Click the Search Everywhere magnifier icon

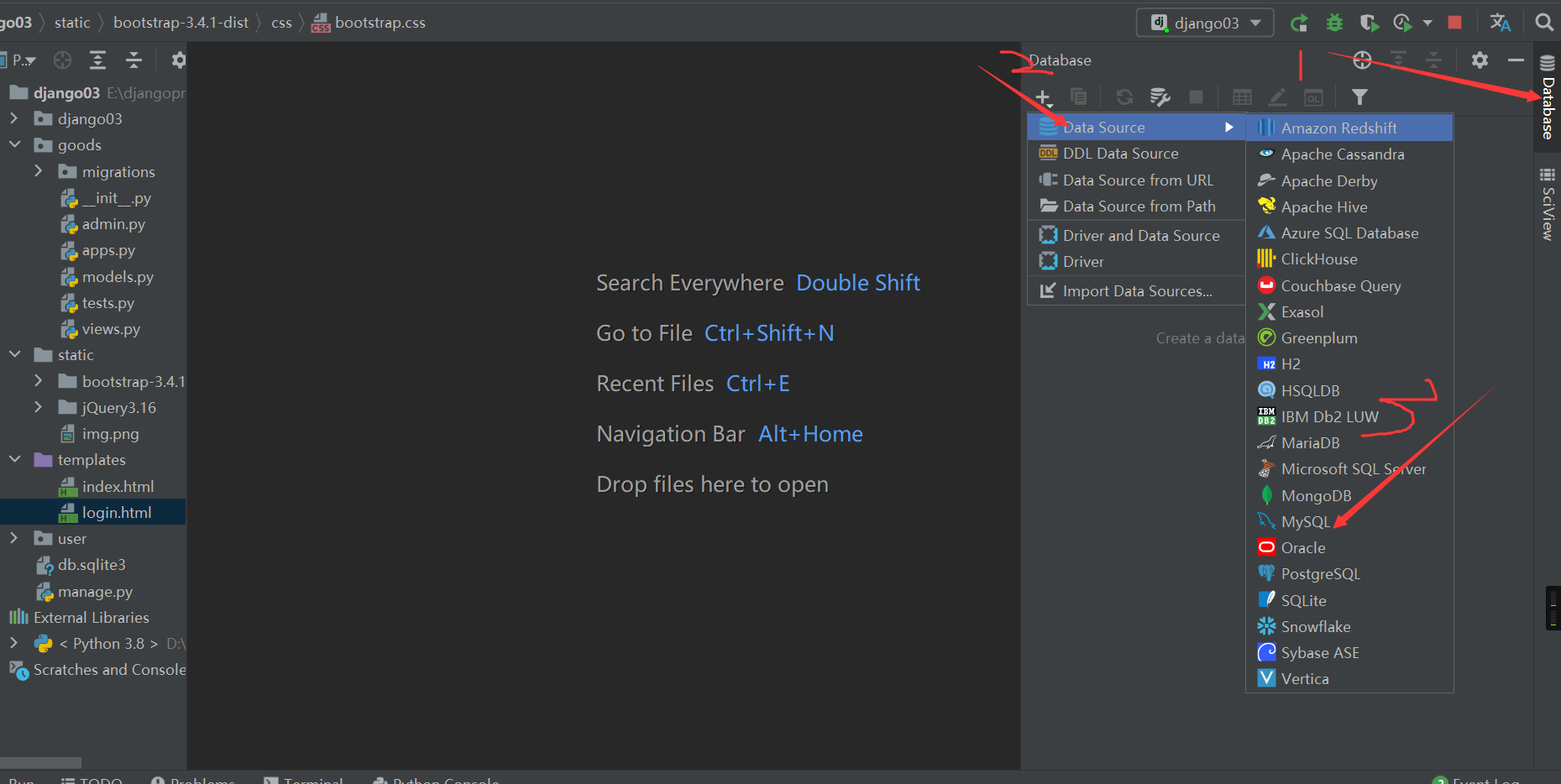pyautogui.click(x=1544, y=23)
